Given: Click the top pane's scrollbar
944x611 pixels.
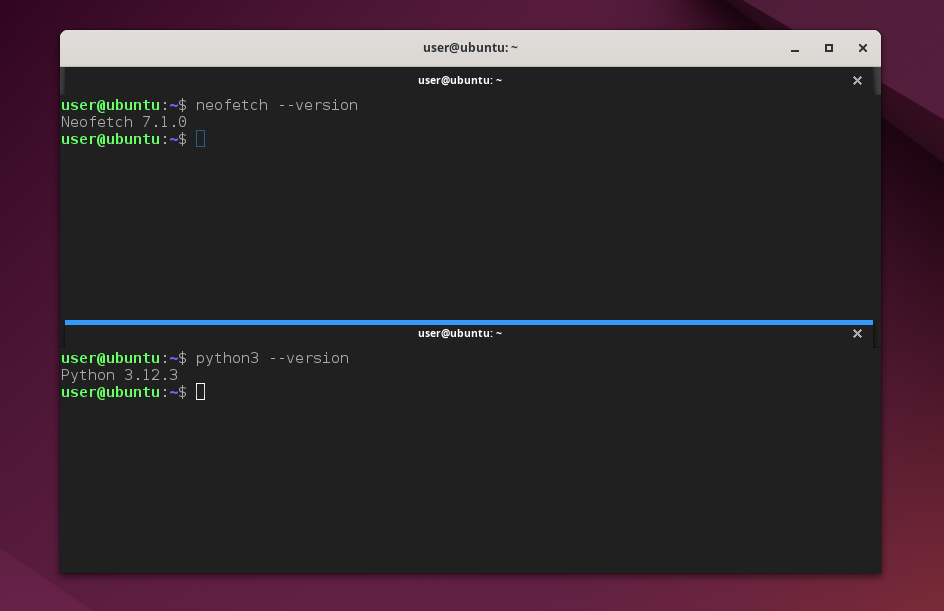Looking at the screenshot, I should coord(877,85).
